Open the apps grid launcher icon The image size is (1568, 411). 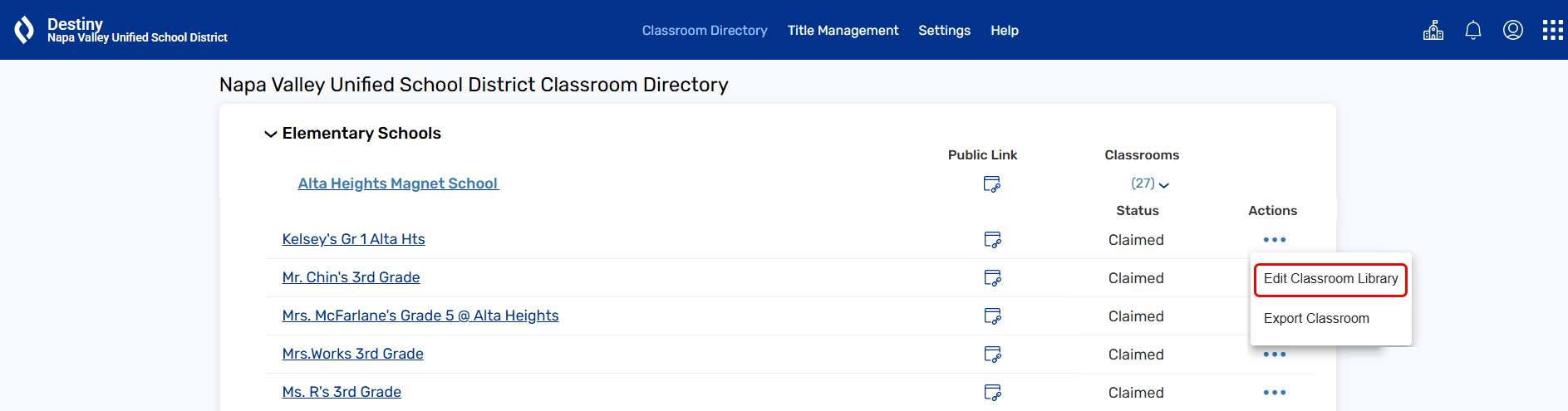tap(1553, 30)
